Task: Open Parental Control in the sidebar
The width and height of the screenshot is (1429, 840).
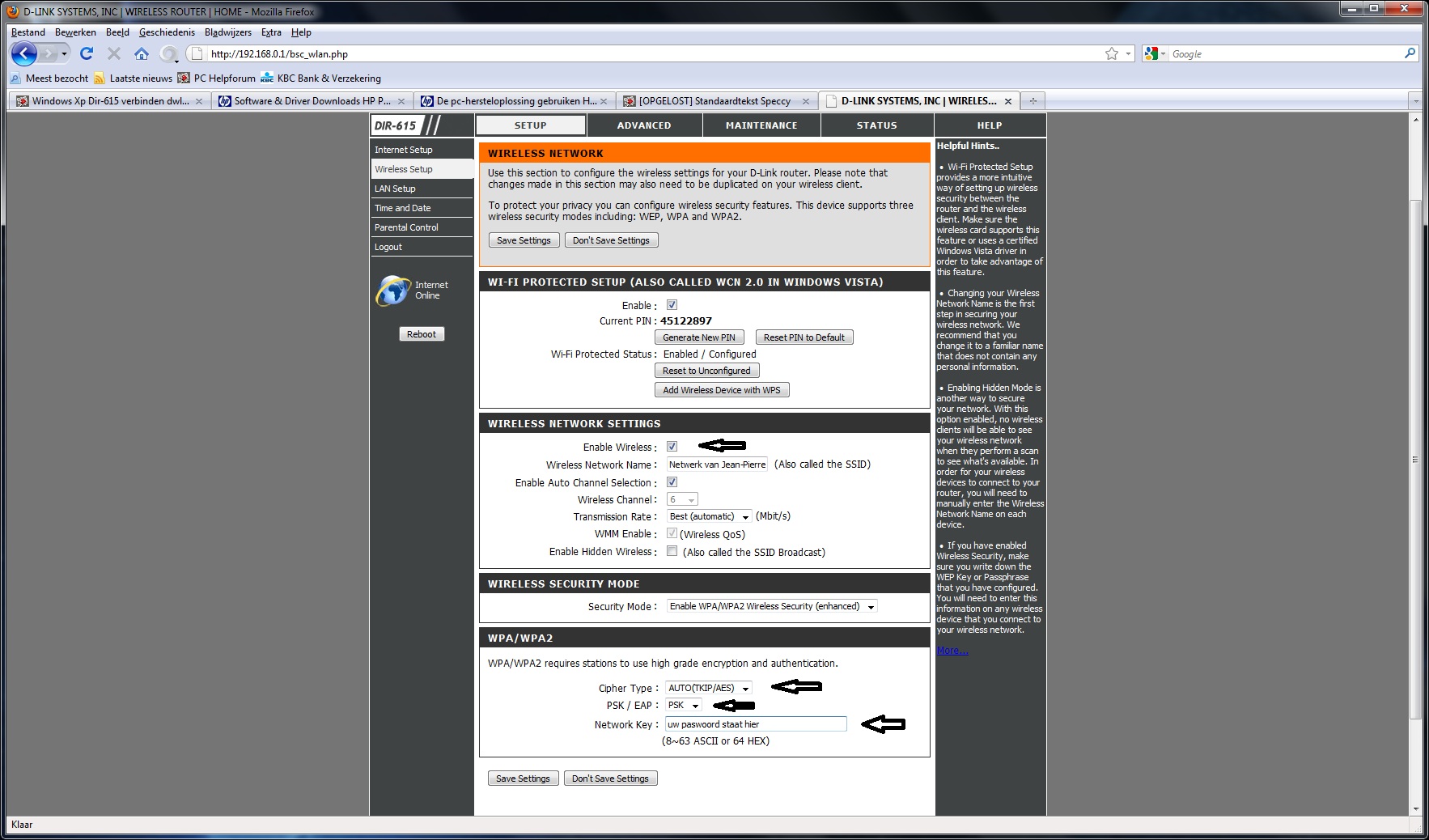Action: (x=422, y=227)
